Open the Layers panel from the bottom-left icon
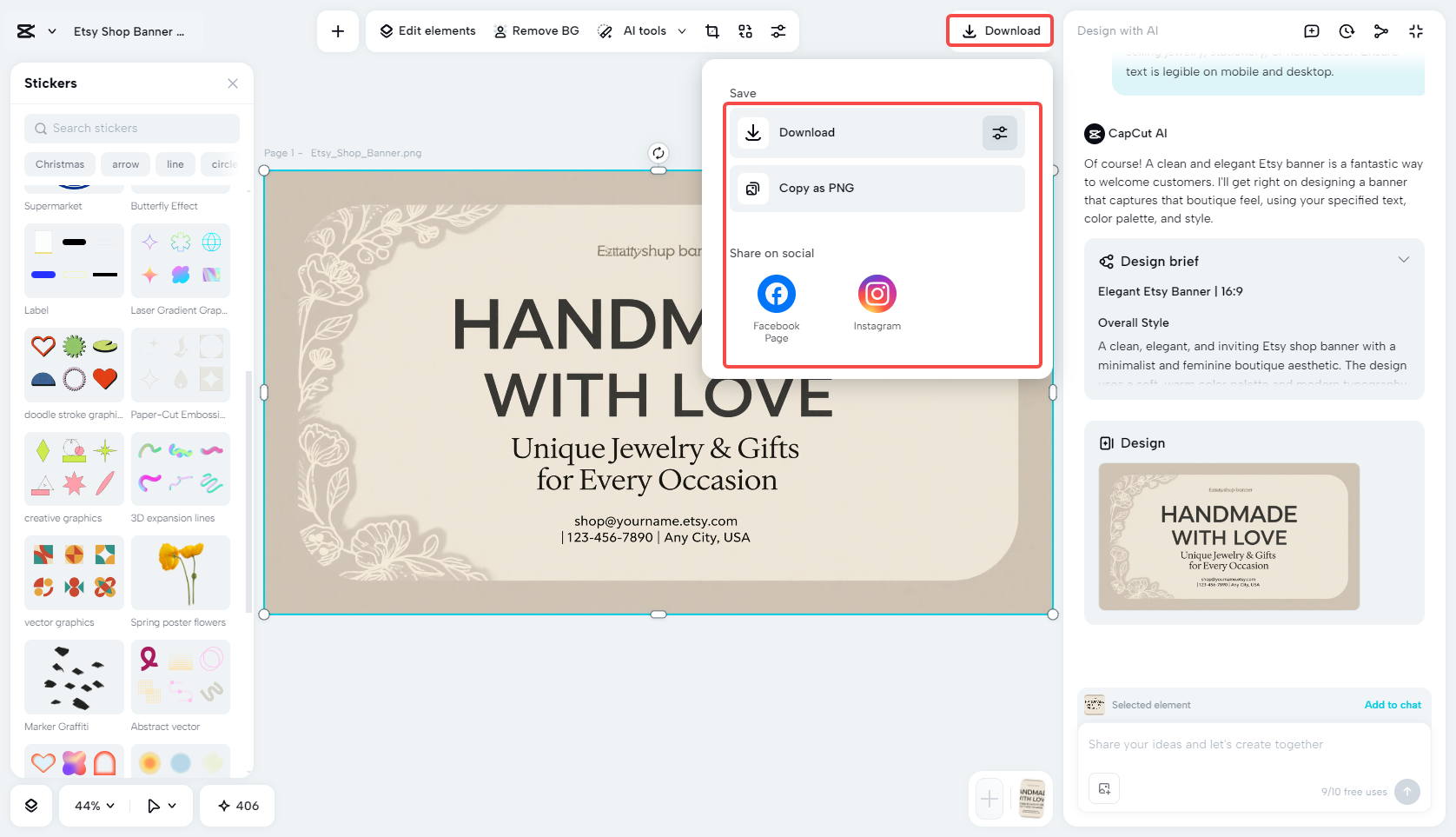The height and width of the screenshot is (837, 1456). coord(31,806)
